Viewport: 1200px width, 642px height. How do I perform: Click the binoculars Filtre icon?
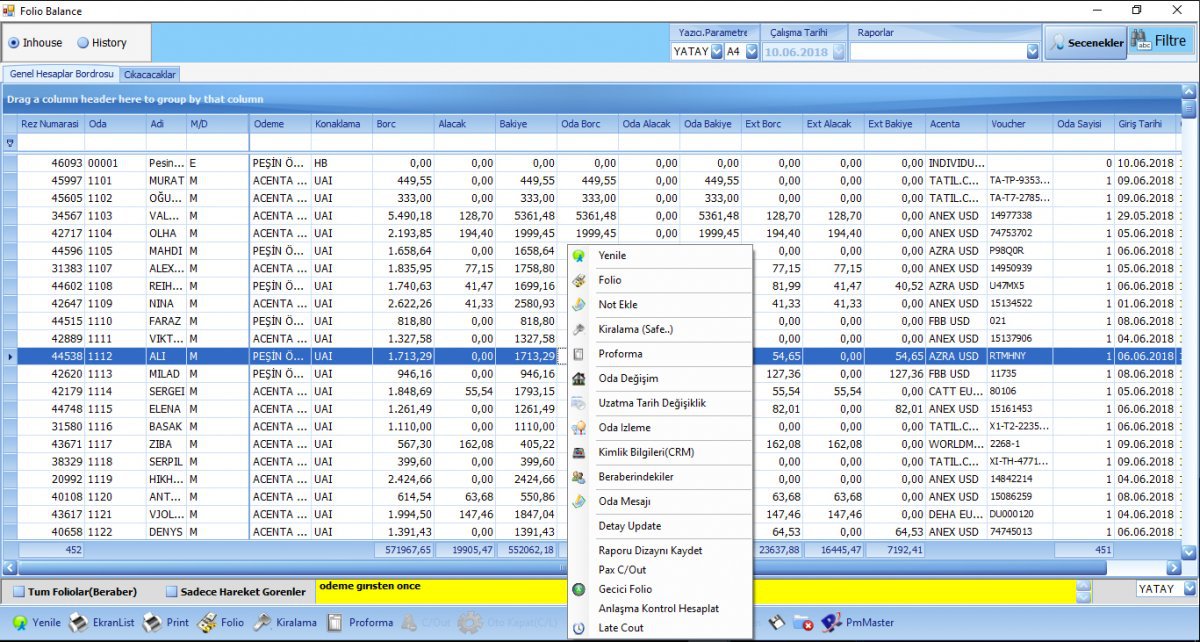pyautogui.click(x=1140, y=41)
